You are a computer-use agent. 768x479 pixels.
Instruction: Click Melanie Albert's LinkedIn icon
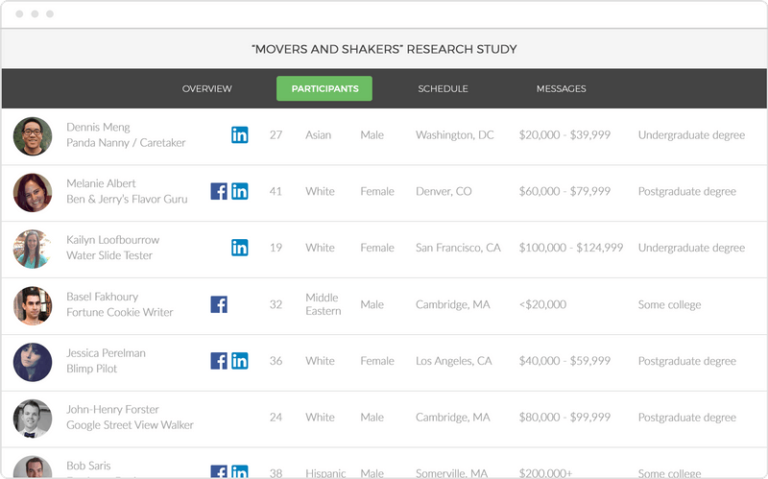(240, 191)
